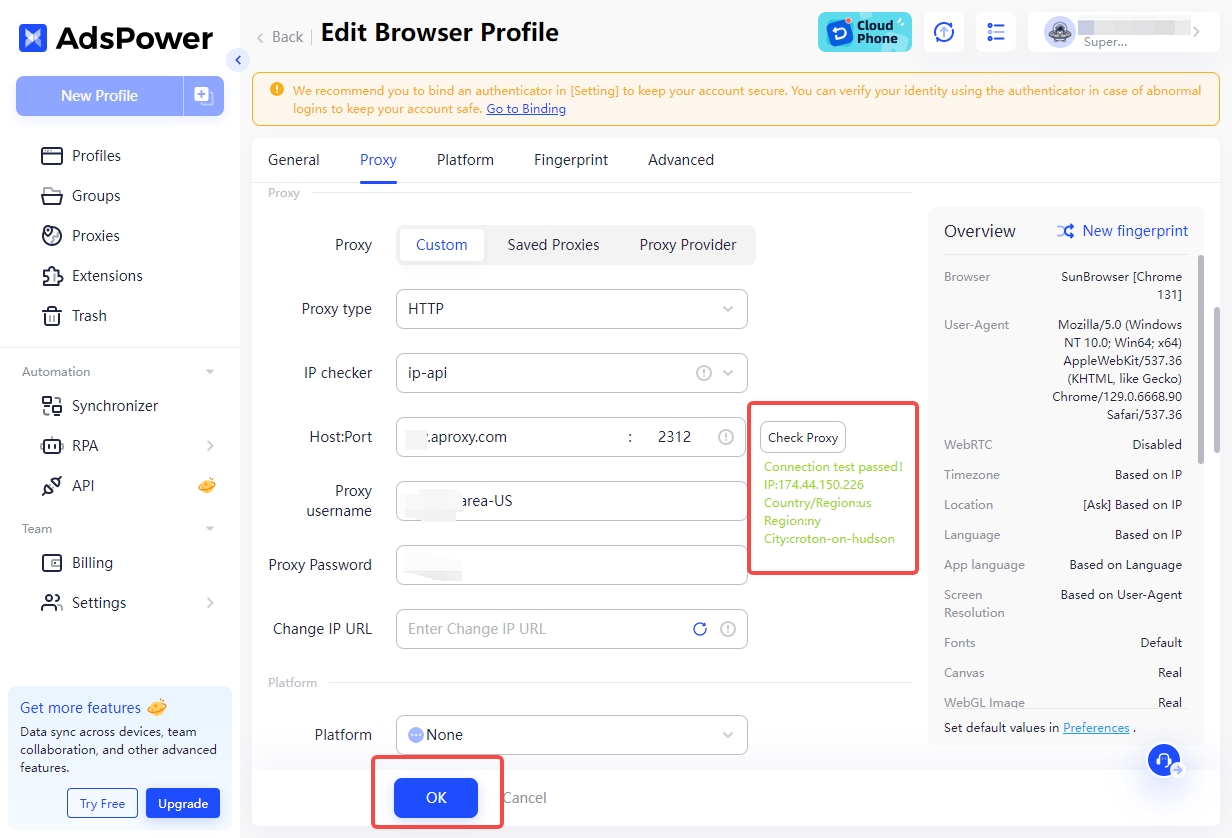This screenshot has width=1232, height=838.
Task: Open the task list icon in header
Action: [996, 32]
